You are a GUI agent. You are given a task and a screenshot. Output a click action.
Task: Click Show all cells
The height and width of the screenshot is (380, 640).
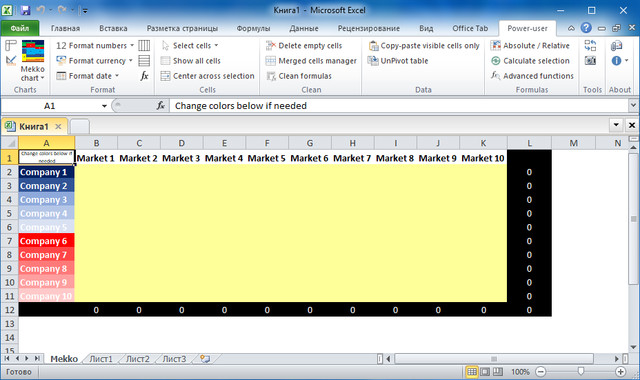[190, 60]
